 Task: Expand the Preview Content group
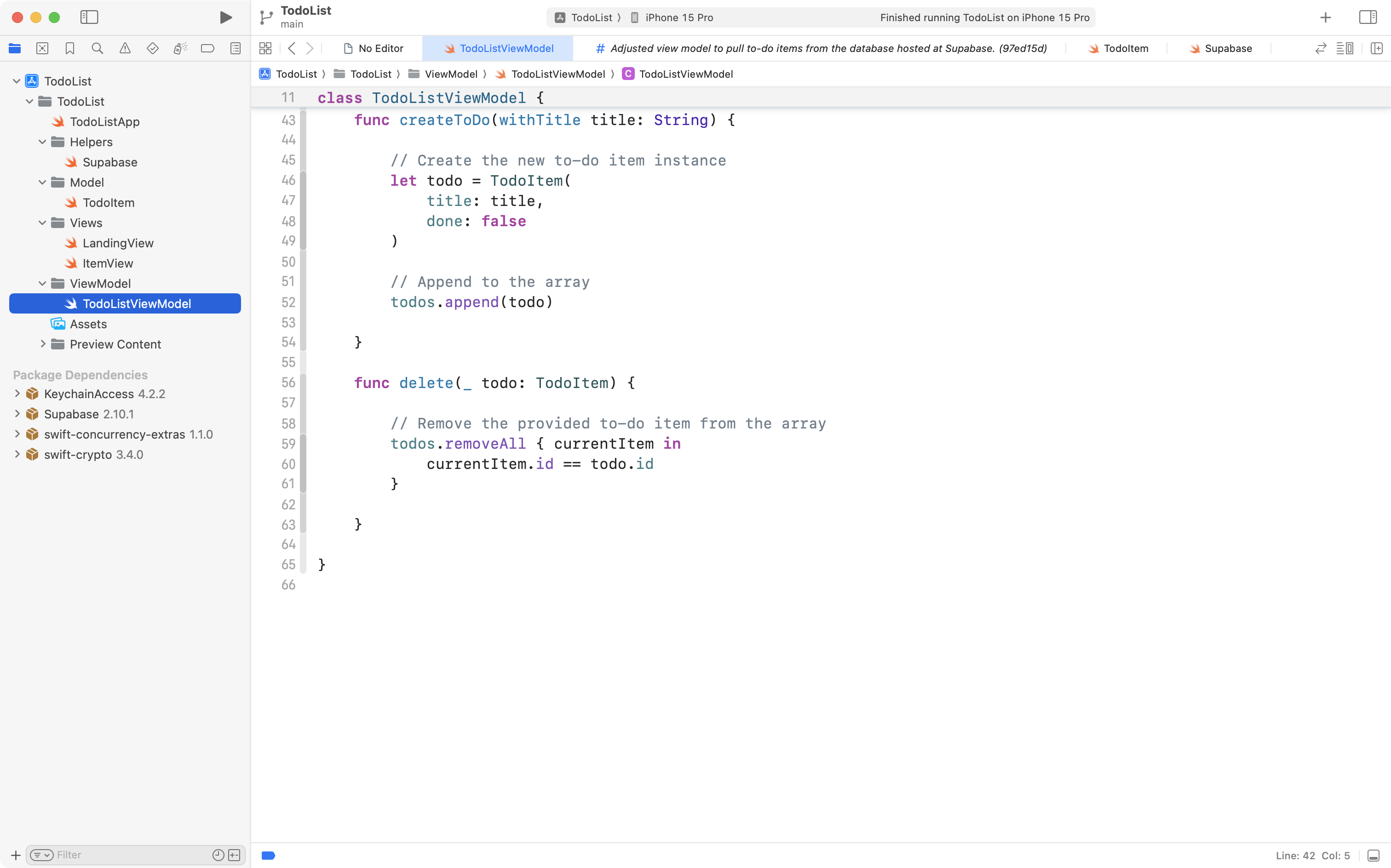click(42, 344)
